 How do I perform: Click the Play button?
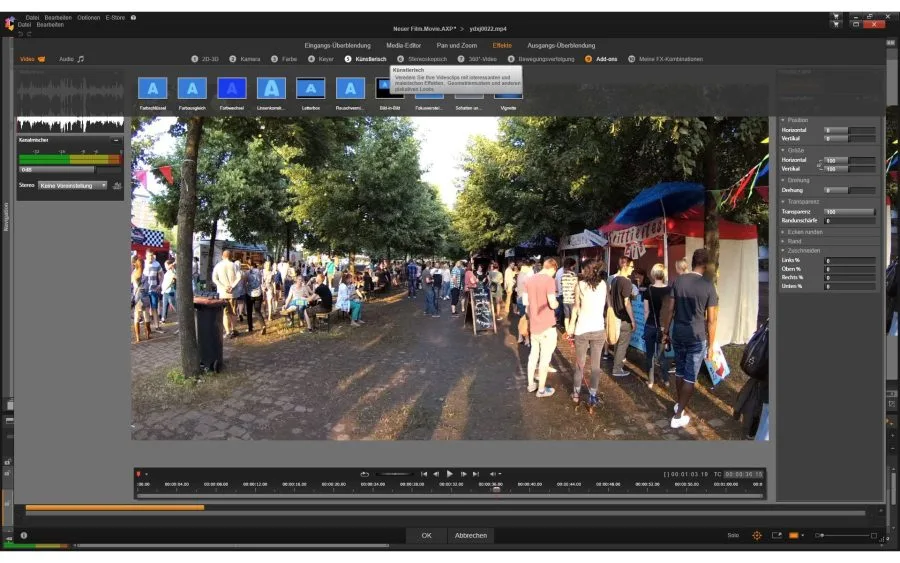449,474
